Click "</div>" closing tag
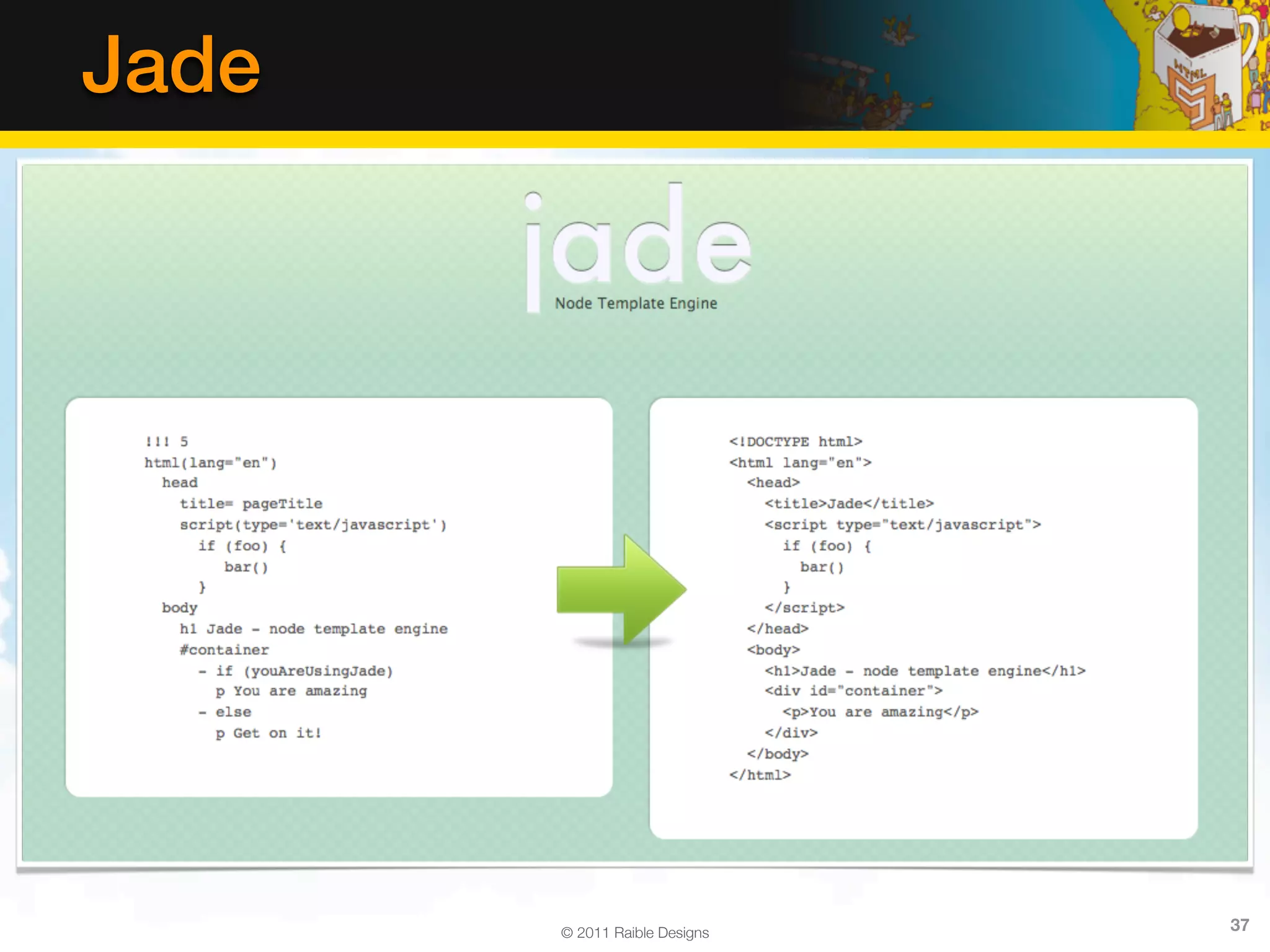Screen dimensions: 1270x952 (x=791, y=733)
